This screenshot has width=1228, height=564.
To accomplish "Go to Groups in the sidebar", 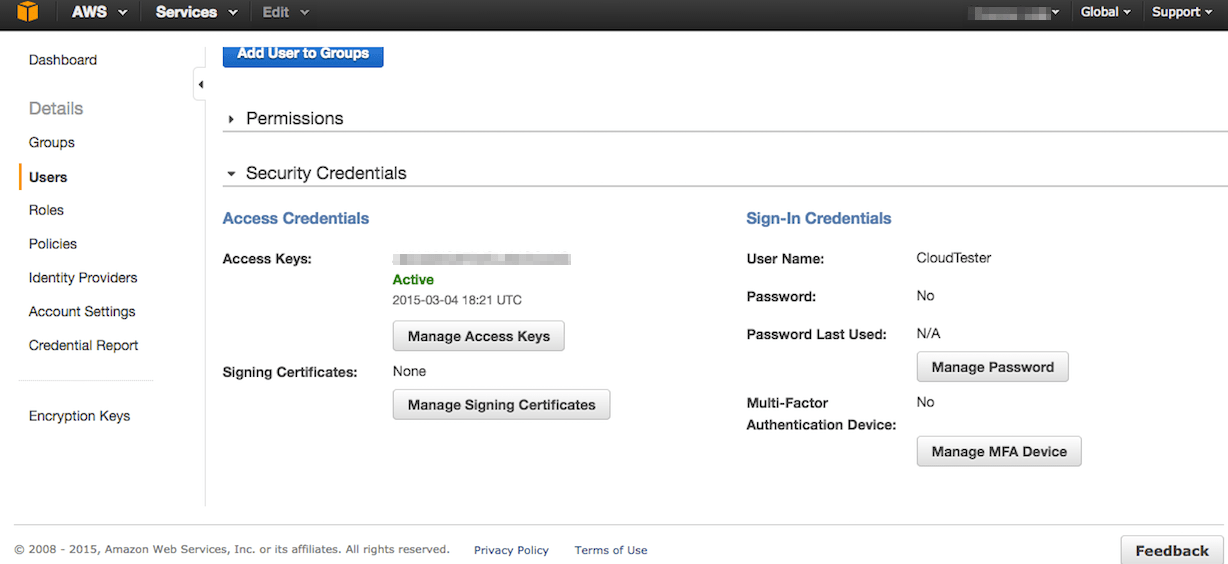I will click(x=52, y=143).
